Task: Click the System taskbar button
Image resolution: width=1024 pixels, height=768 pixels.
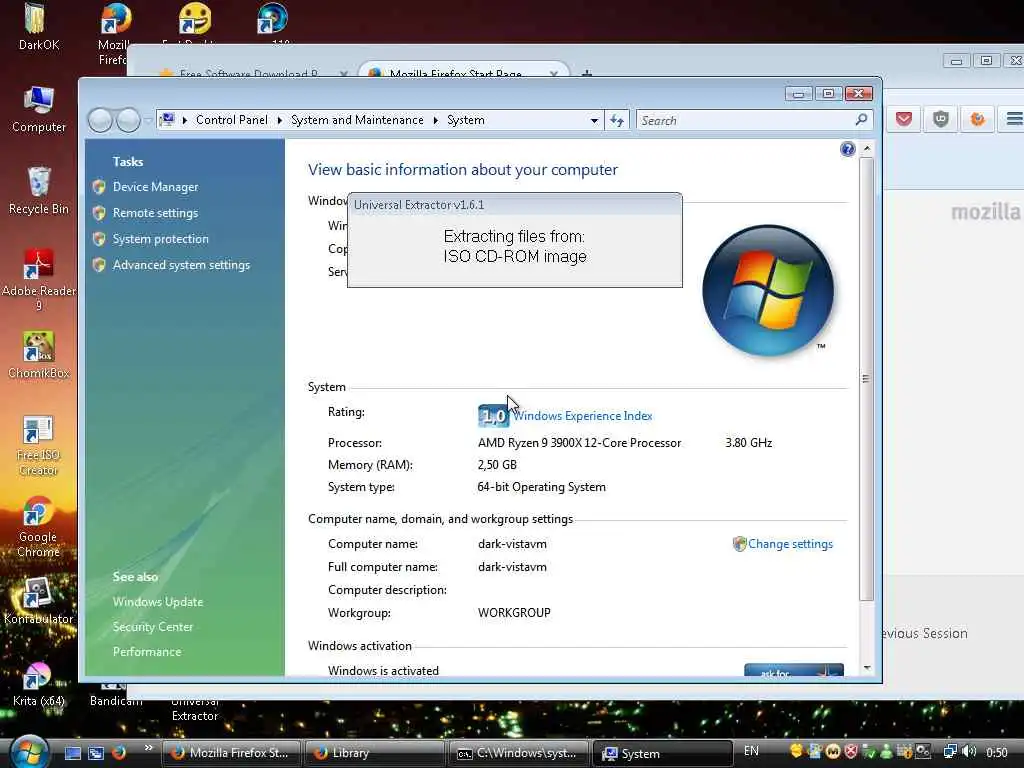Action: click(662, 753)
